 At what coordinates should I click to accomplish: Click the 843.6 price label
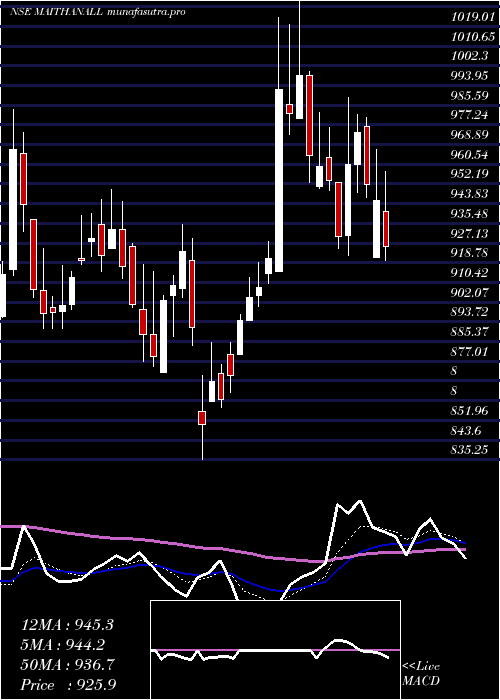point(466,429)
